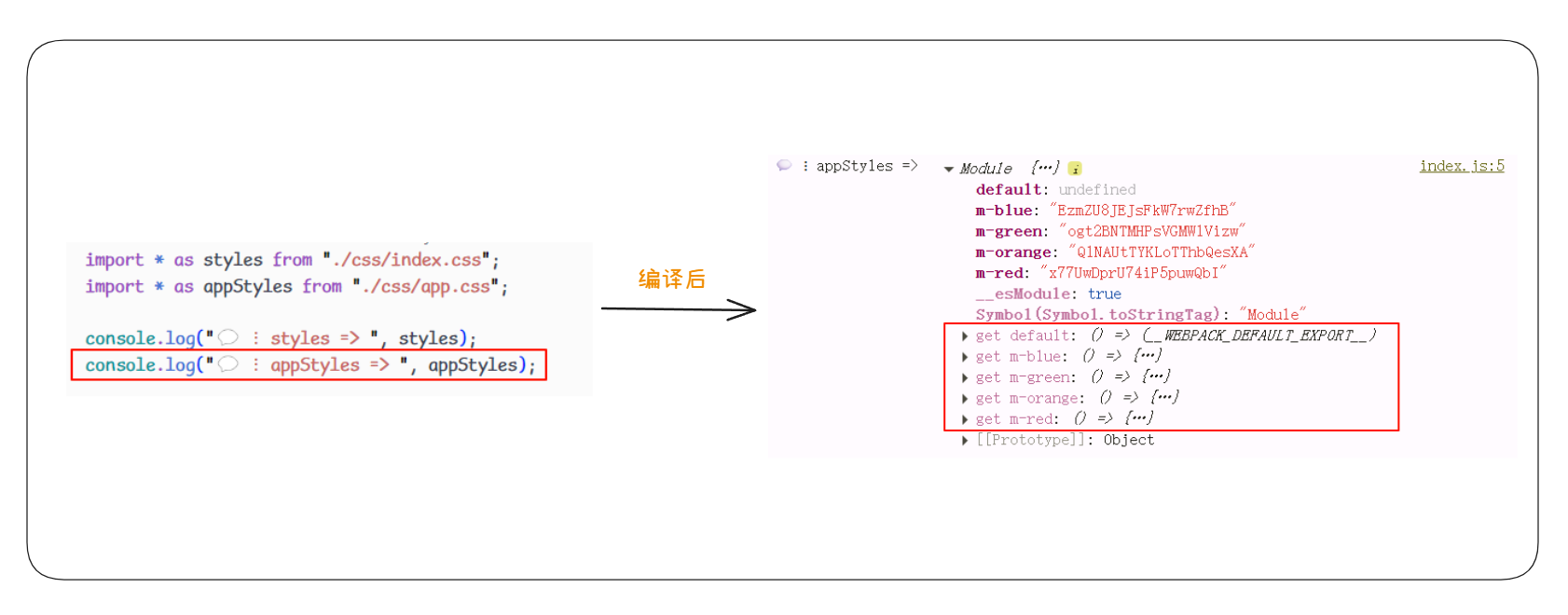
Task: Click the console.log appStyles code line
Action: tap(310, 365)
